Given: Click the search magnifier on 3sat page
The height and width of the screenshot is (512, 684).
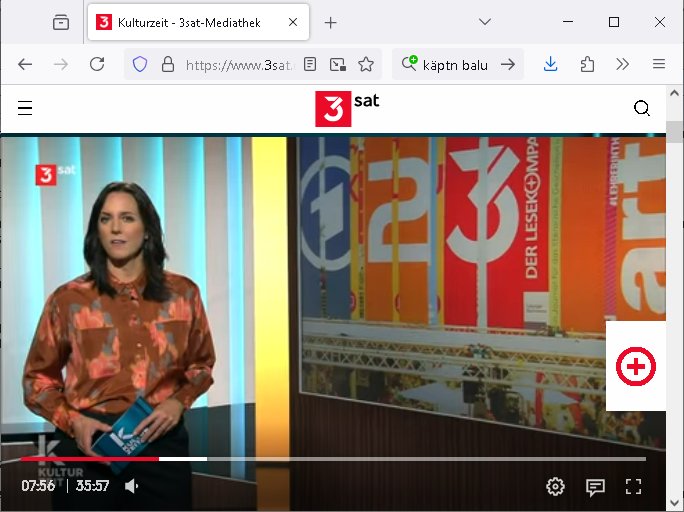Looking at the screenshot, I should (642, 109).
